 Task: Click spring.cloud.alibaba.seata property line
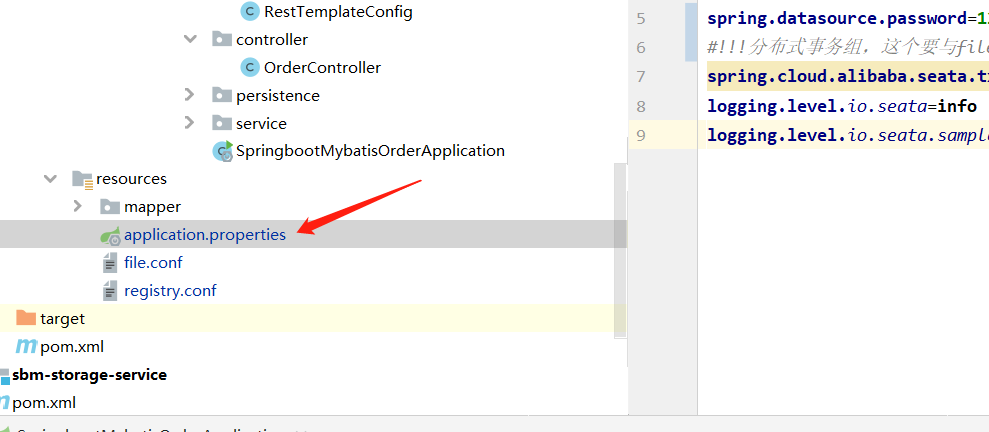click(848, 76)
